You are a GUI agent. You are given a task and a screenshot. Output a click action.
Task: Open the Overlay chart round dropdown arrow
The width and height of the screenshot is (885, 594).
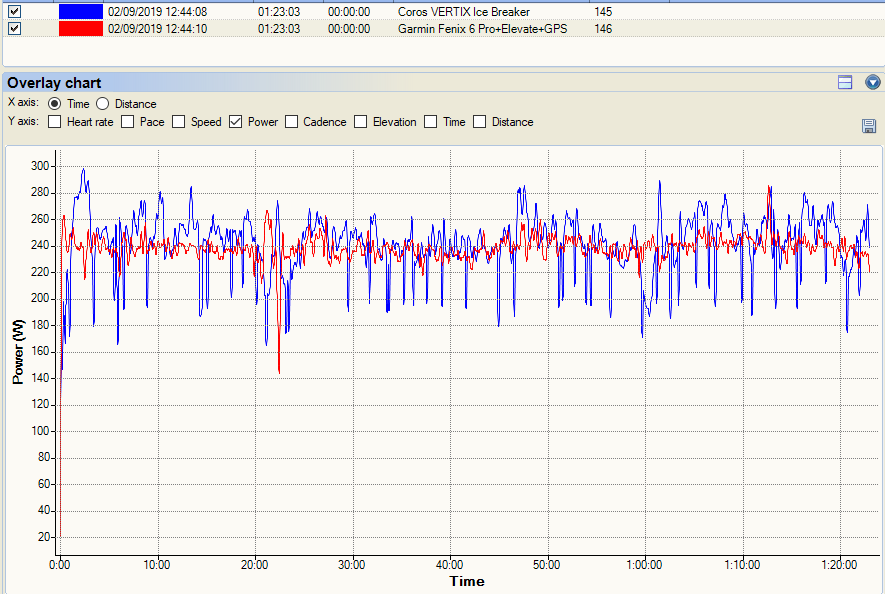pos(873,82)
